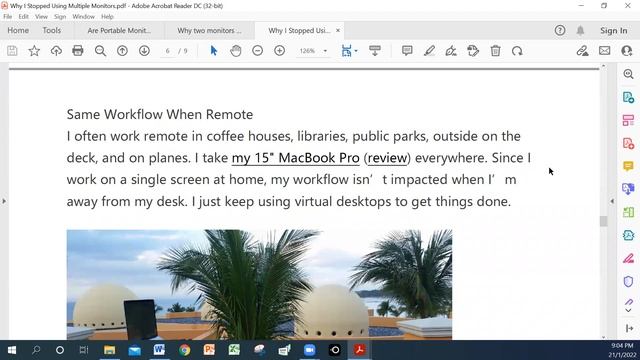Viewport: 640px width, 360px height.
Task: Open the 'Are Portable Monit...' document tab
Action: tap(119, 31)
